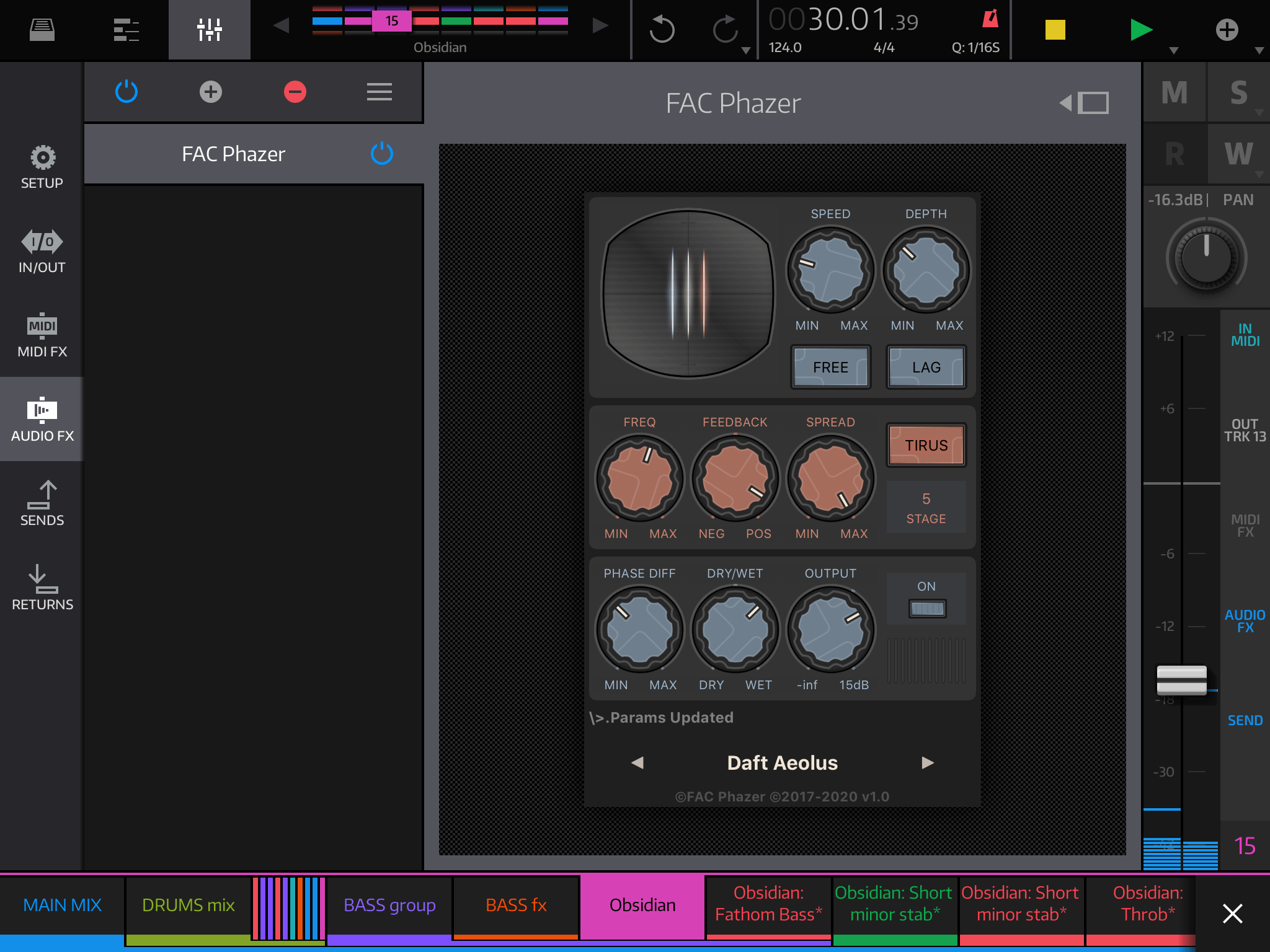Select previous preset arrow
The width and height of the screenshot is (1270, 952).
point(637,762)
